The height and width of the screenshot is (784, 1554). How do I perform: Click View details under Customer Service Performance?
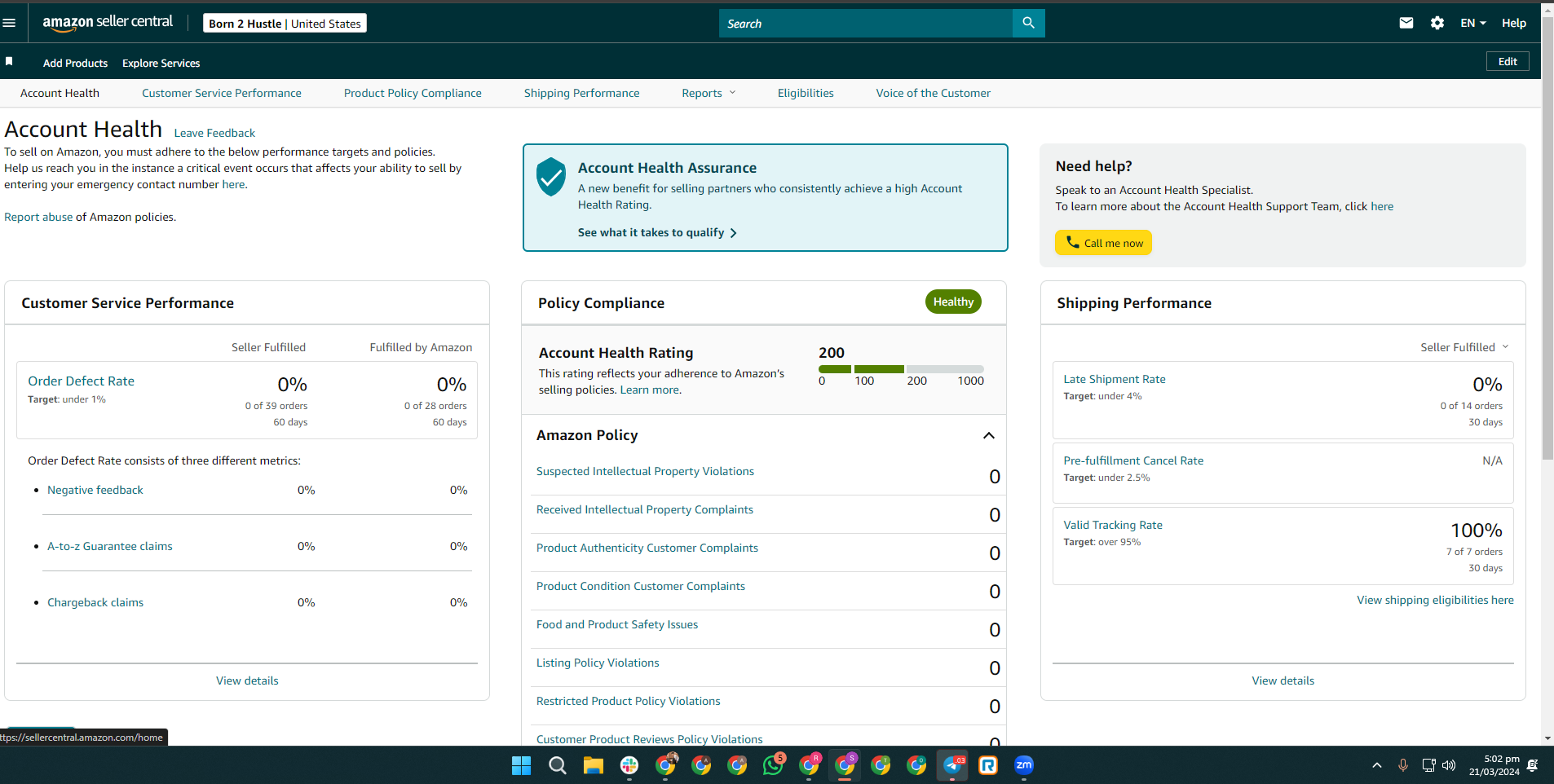point(247,680)
